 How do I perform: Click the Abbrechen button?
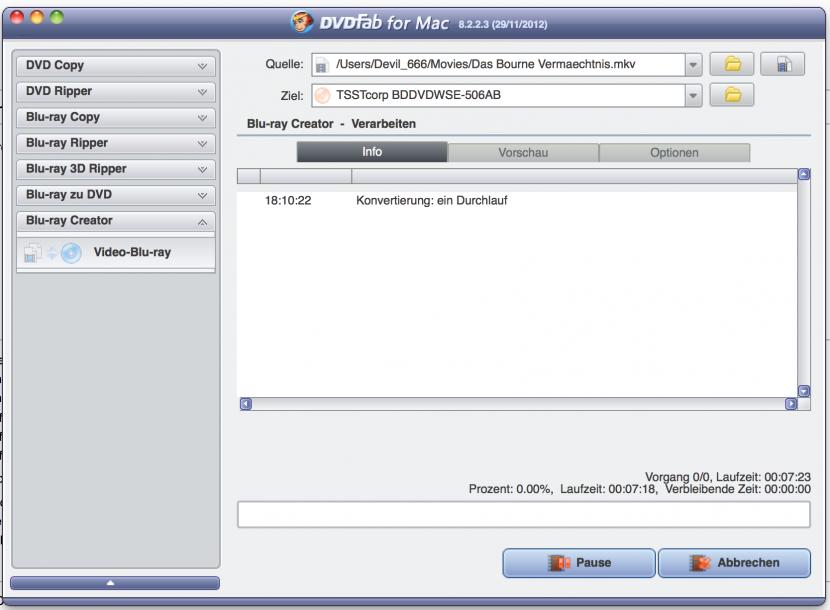point(734,563)
